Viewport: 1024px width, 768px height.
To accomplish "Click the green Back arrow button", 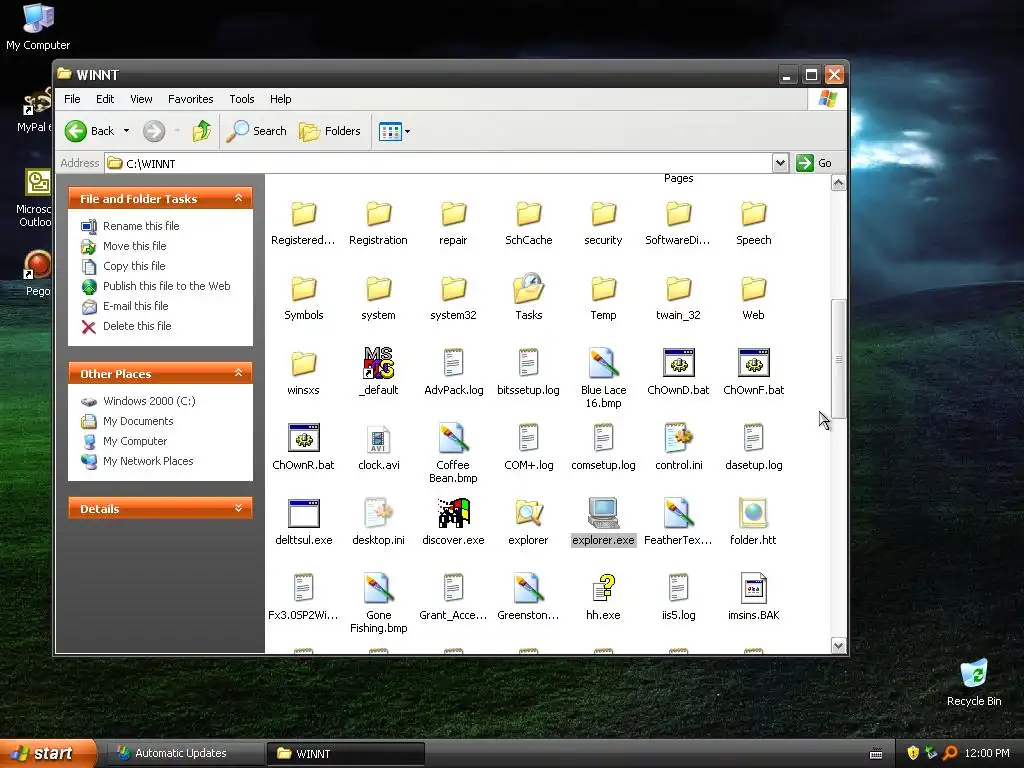I will 76,131.
